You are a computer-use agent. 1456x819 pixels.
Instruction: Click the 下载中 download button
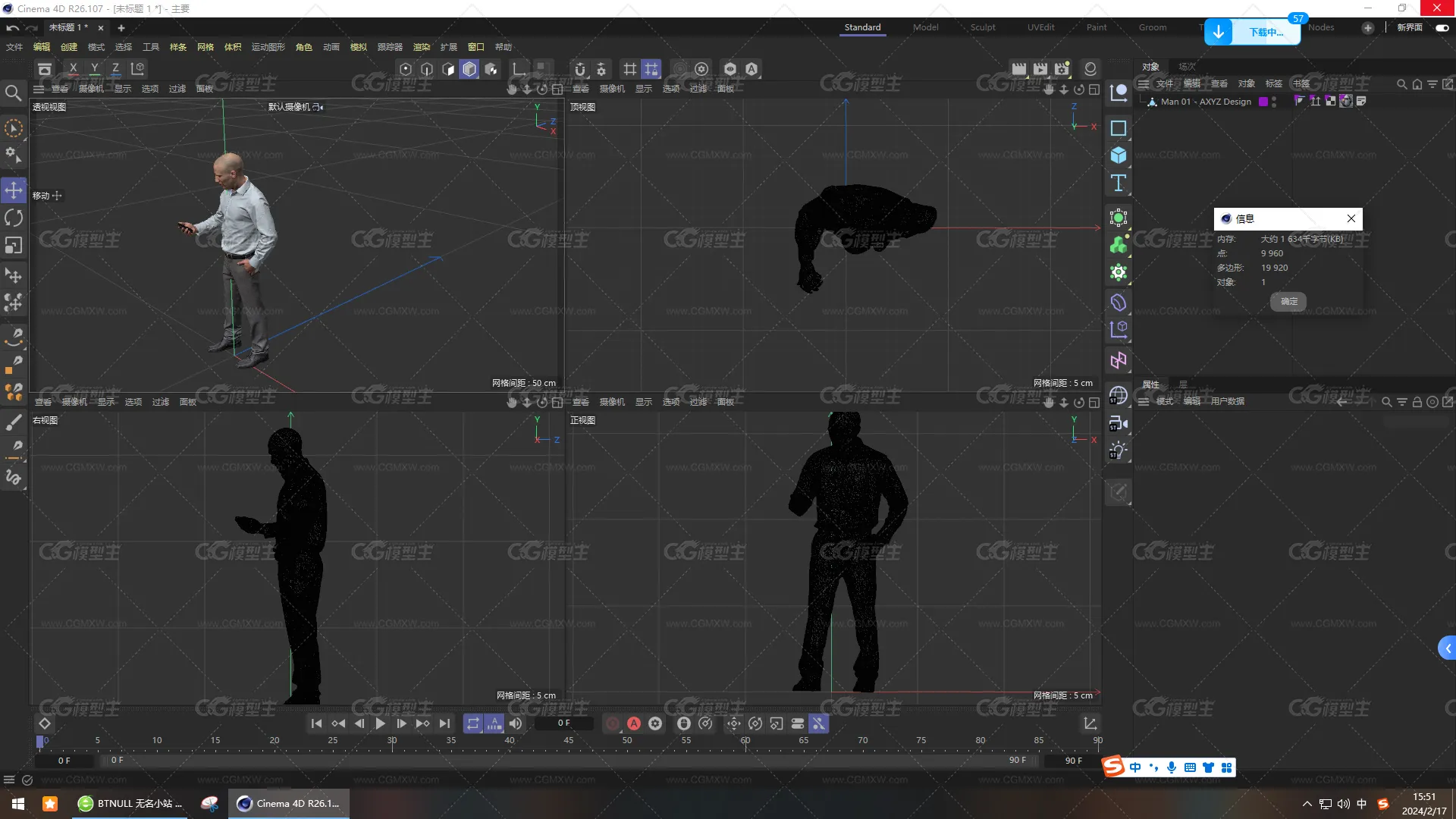[1252, 32]
